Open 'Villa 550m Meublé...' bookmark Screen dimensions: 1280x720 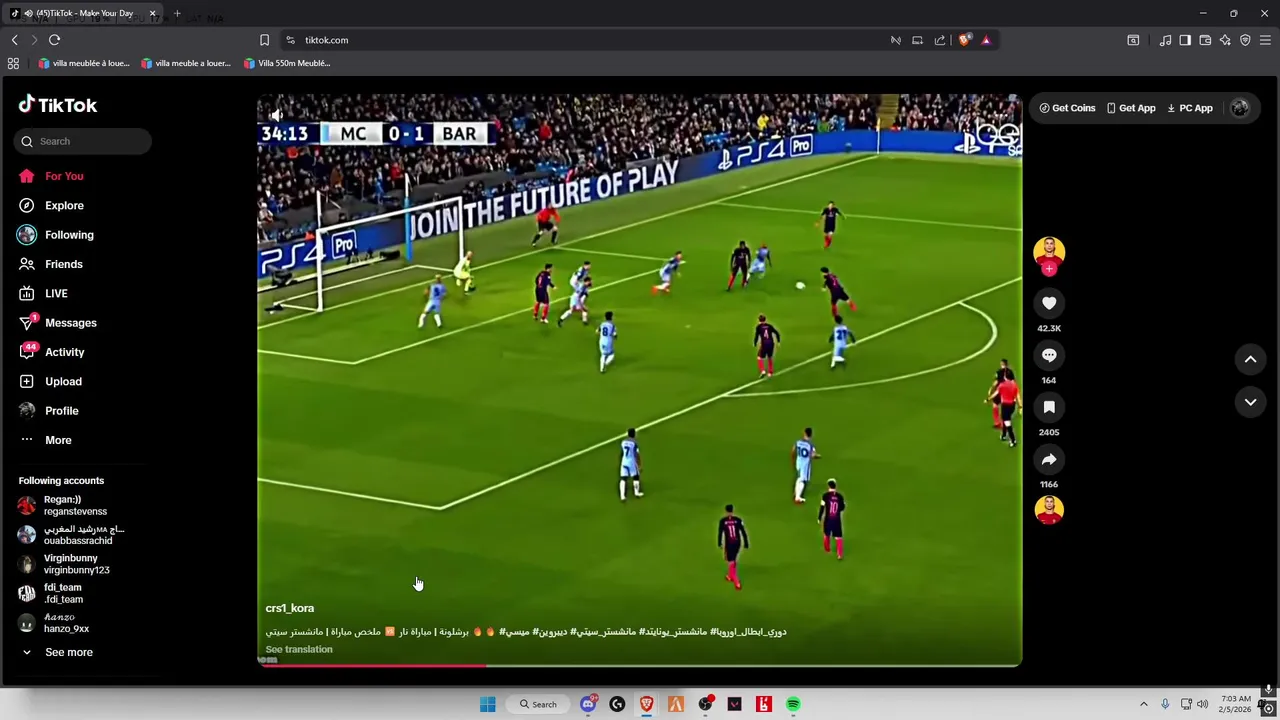point(287,63)
